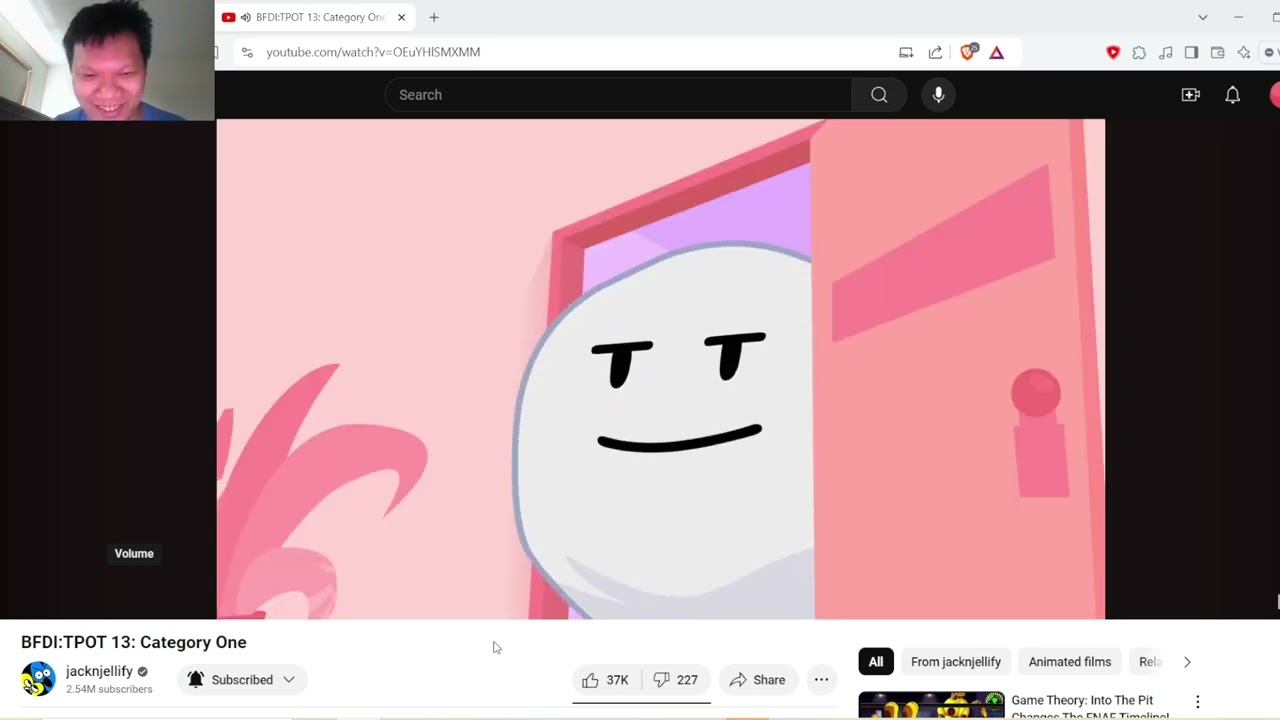Click the search magnifier button on YouTube
1280x720 pixels.
879,95
